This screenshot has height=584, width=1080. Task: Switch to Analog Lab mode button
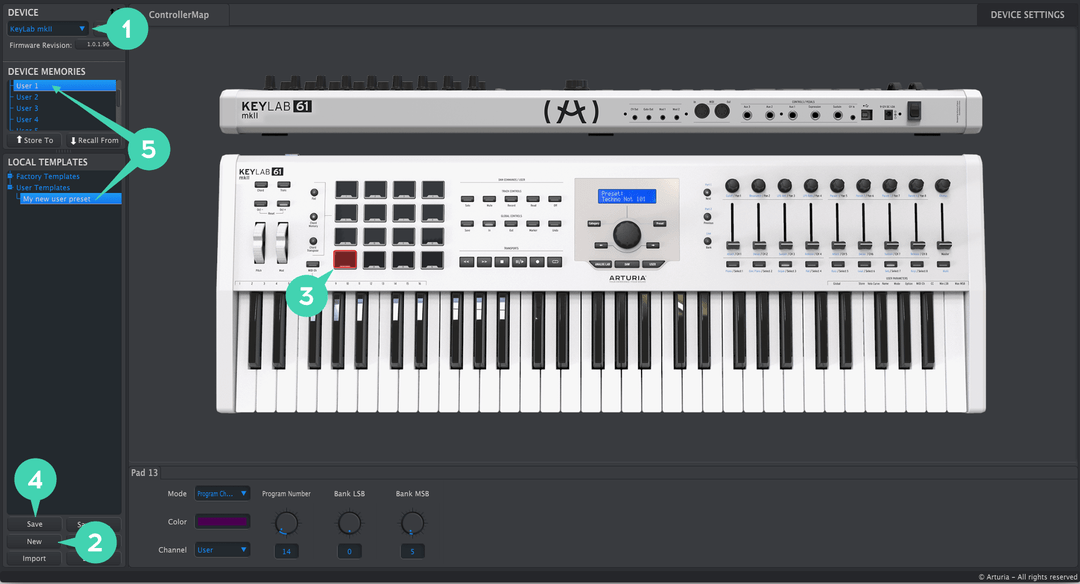click(601, 264)
